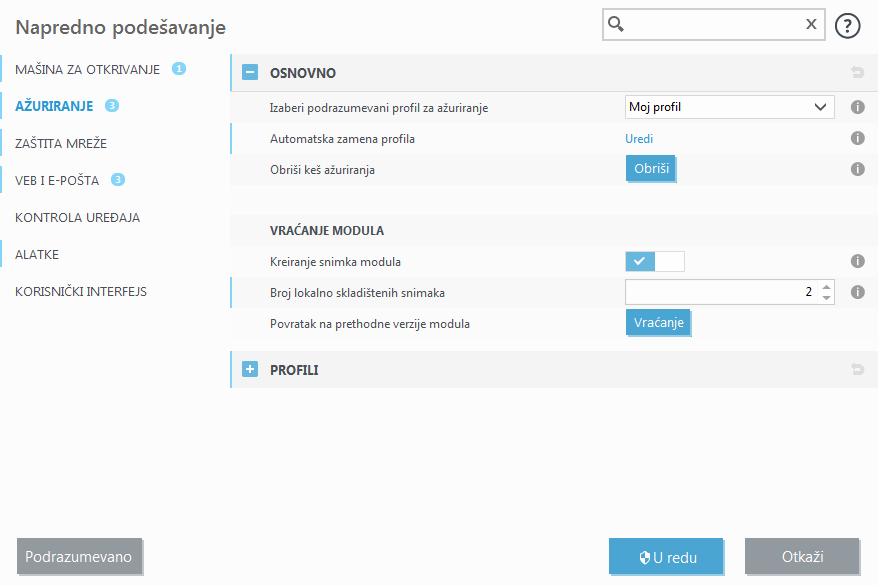Show info for Automatska zamena profila
The image size is (878, 585).
[x=857, y=138]
